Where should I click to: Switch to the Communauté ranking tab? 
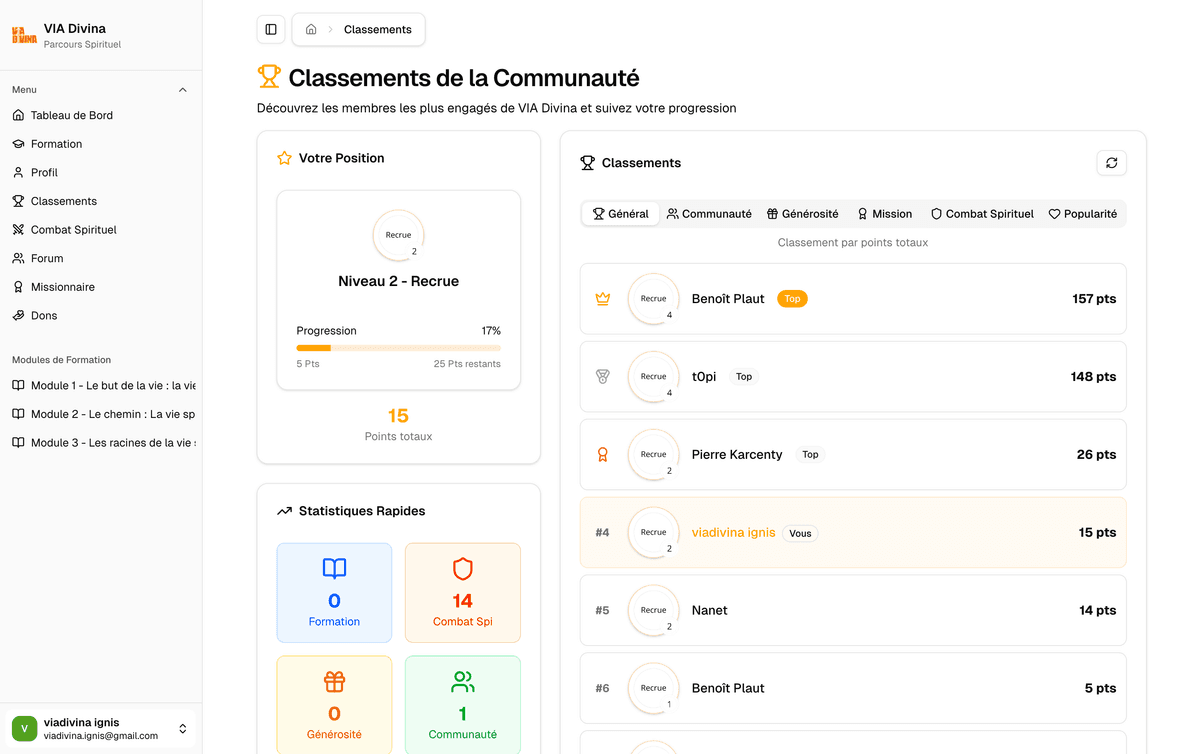pos(709,214)
